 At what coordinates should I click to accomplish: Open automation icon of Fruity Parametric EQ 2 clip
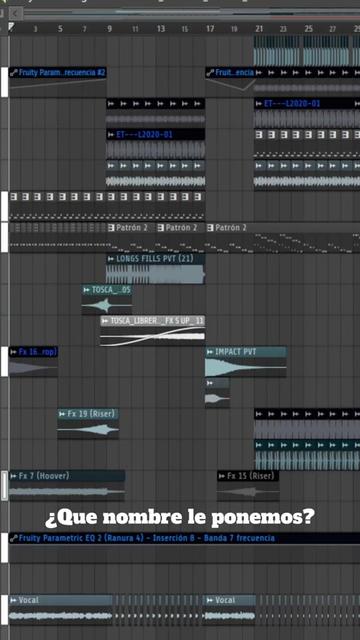(x=14, y=538)
